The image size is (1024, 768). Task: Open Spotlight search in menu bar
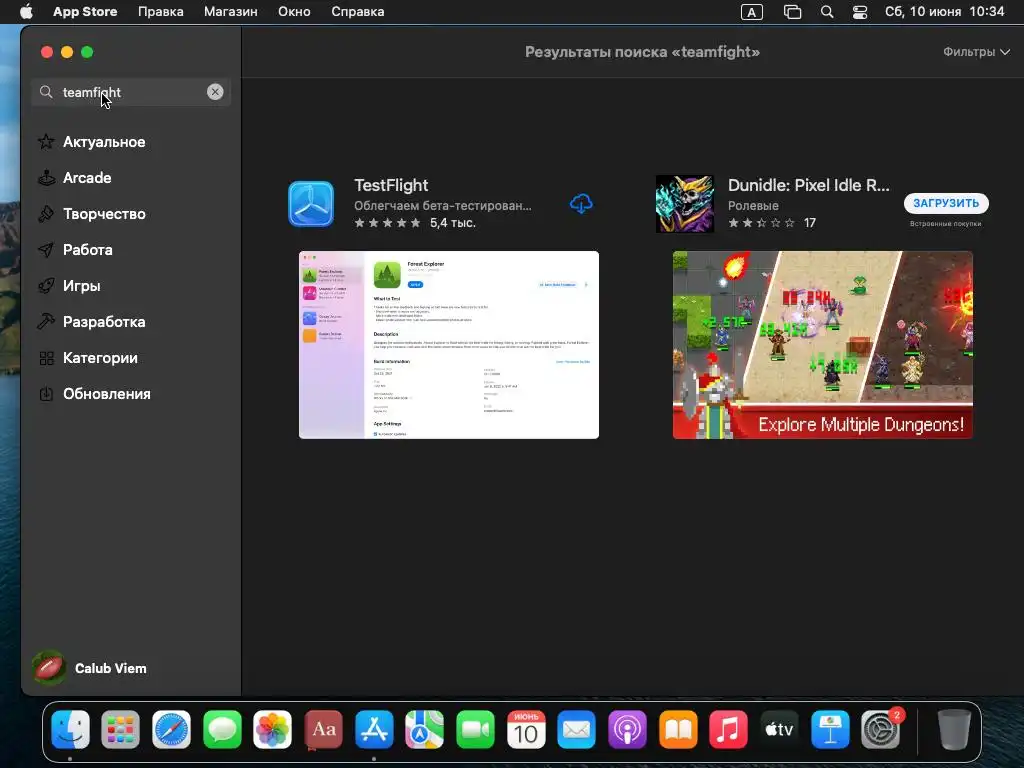click(x=827, y=12)
